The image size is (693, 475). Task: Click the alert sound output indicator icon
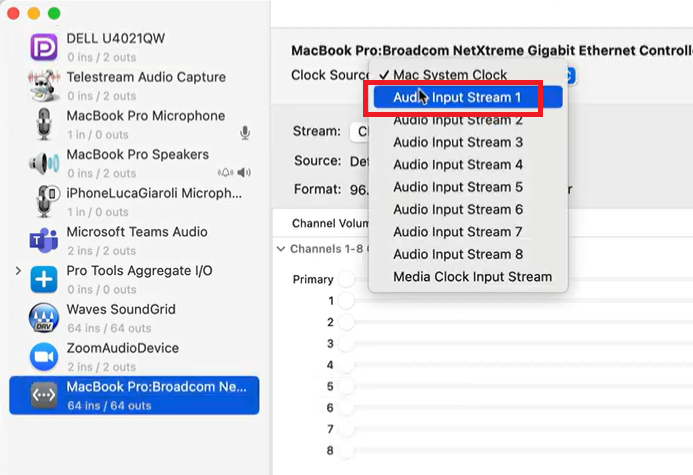[225, 172]
